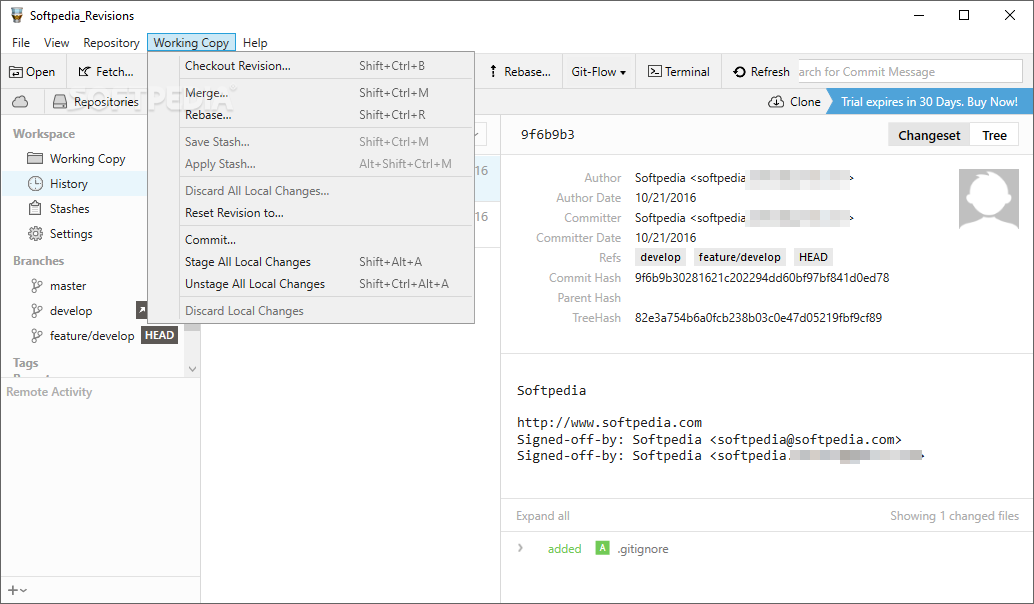Click the green A added-status icon
Viewport: 1034px width, 604px height.
[602, 548]
